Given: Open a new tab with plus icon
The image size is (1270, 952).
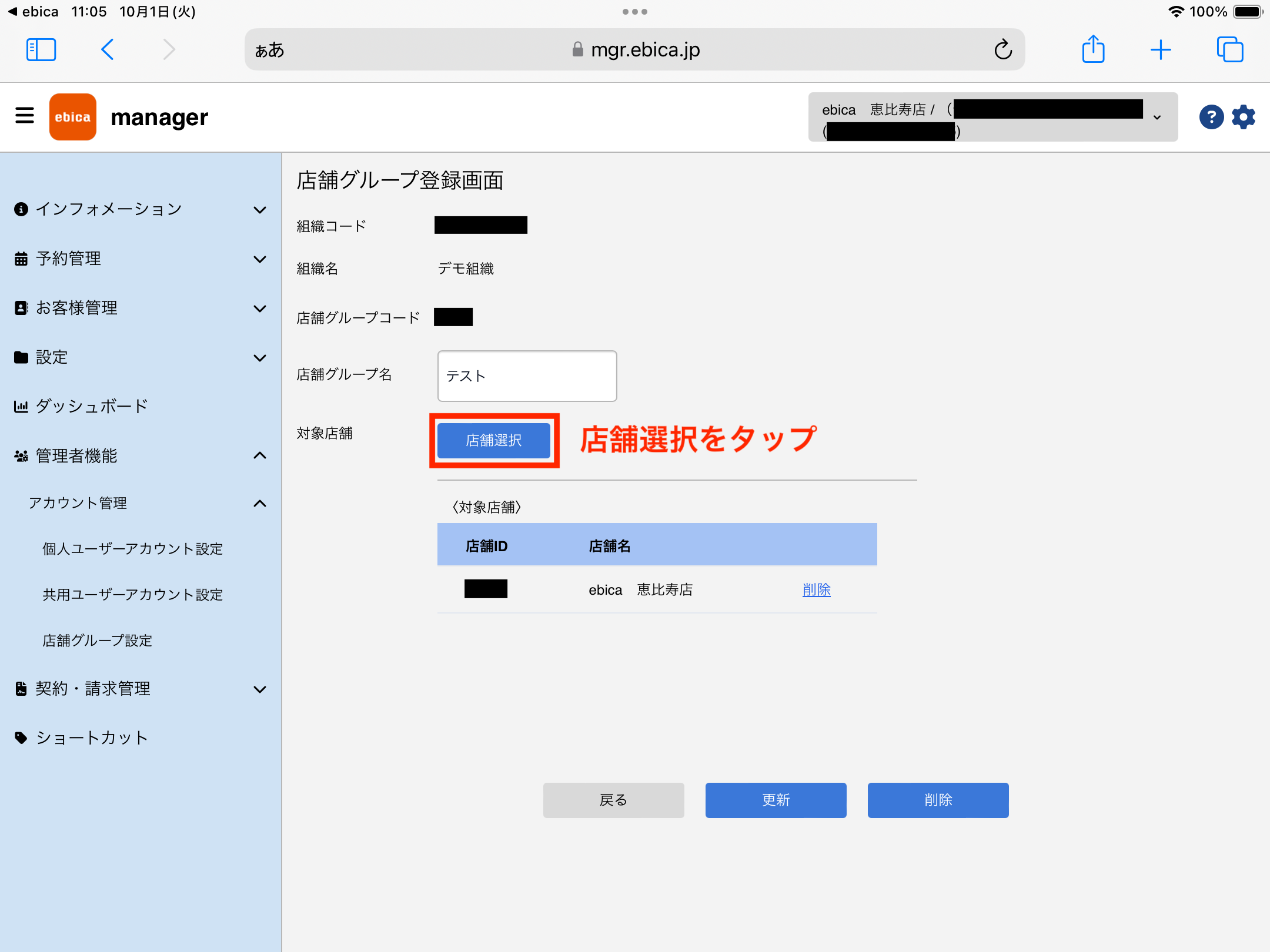Looking at the screenshot, I should point(1161,50).
